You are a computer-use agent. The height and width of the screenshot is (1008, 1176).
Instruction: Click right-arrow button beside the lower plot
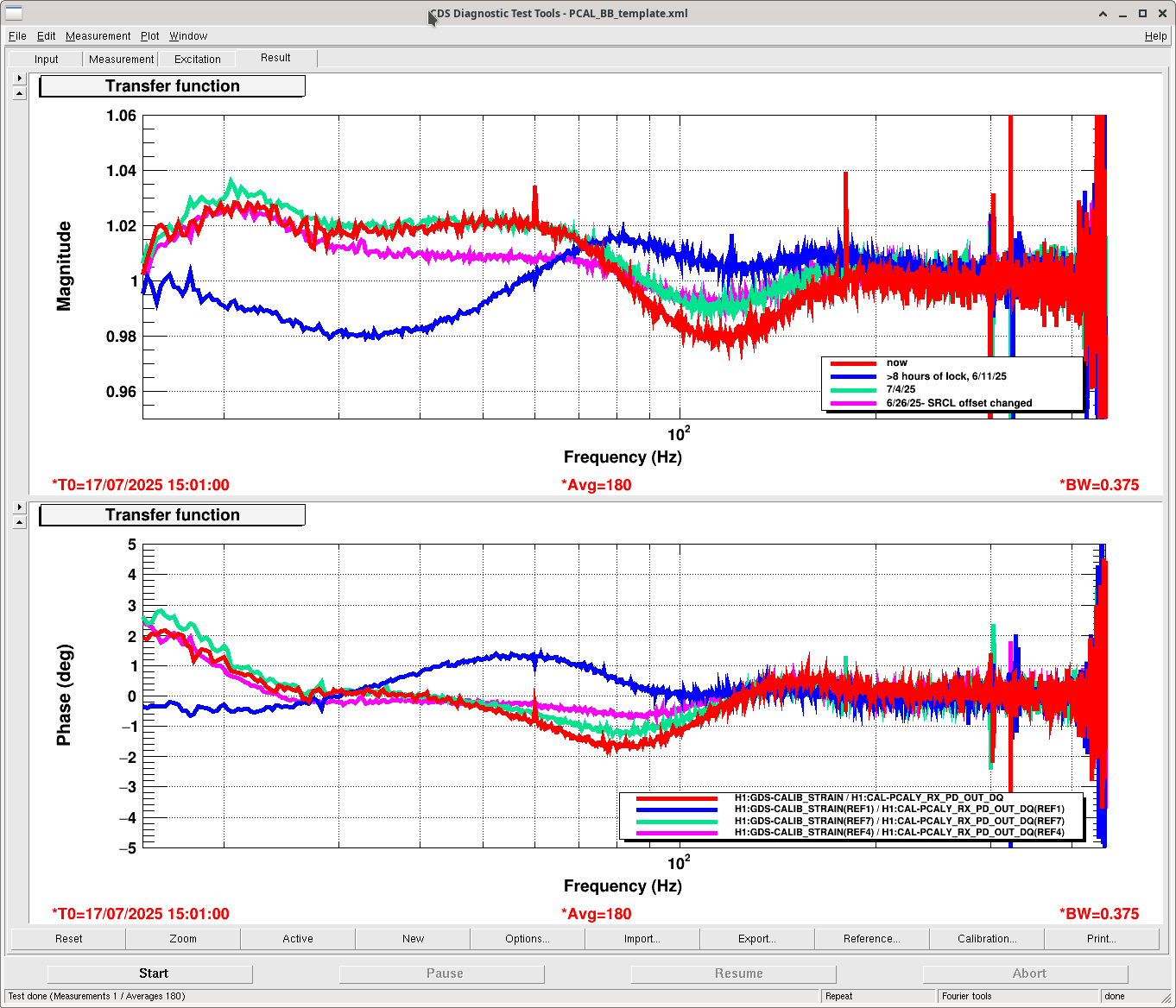pyautogui.click(x=19, y=507)
